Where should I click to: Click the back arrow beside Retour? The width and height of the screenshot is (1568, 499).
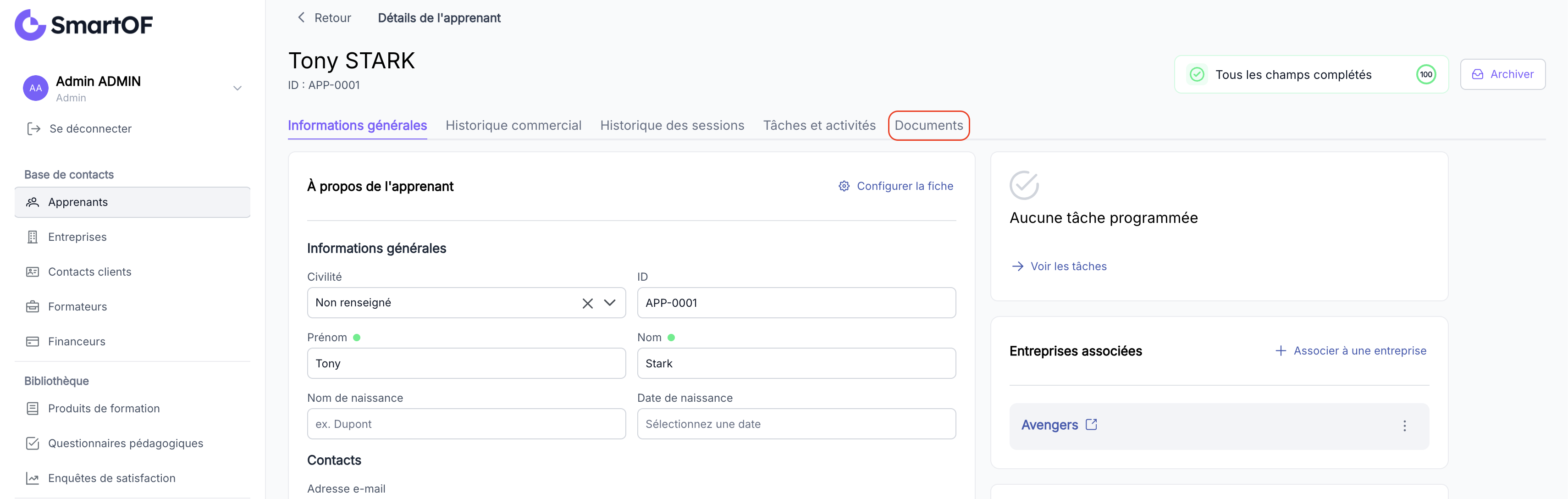coord(301,18)
